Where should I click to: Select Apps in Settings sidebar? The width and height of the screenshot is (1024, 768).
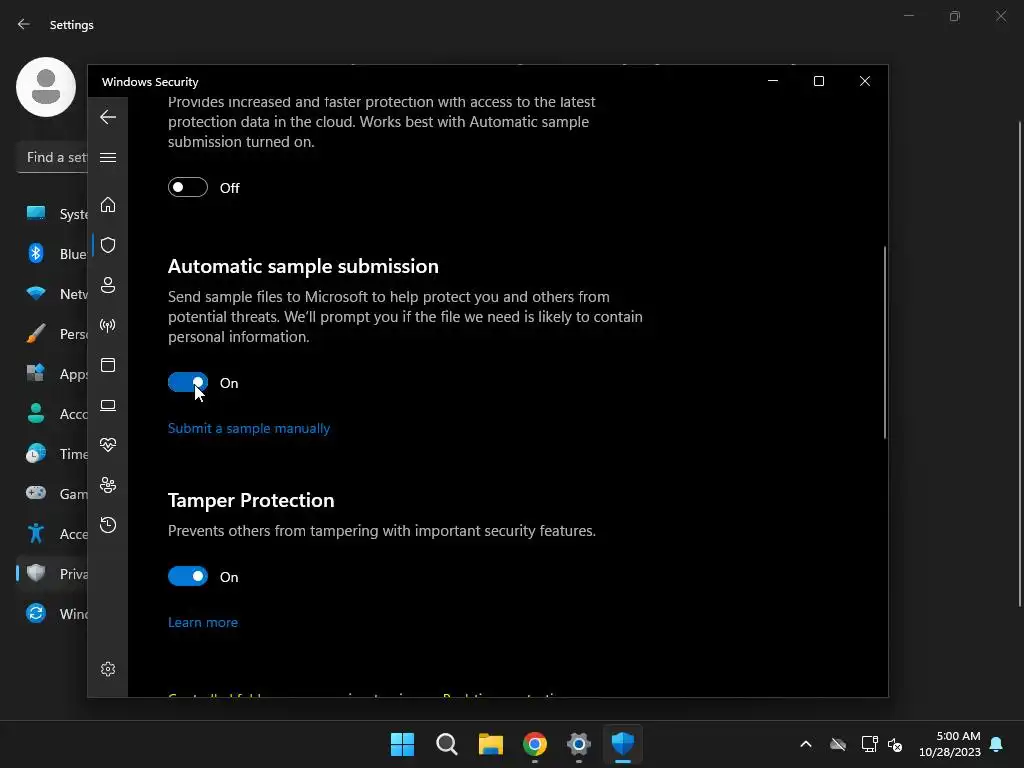[52, 374]
